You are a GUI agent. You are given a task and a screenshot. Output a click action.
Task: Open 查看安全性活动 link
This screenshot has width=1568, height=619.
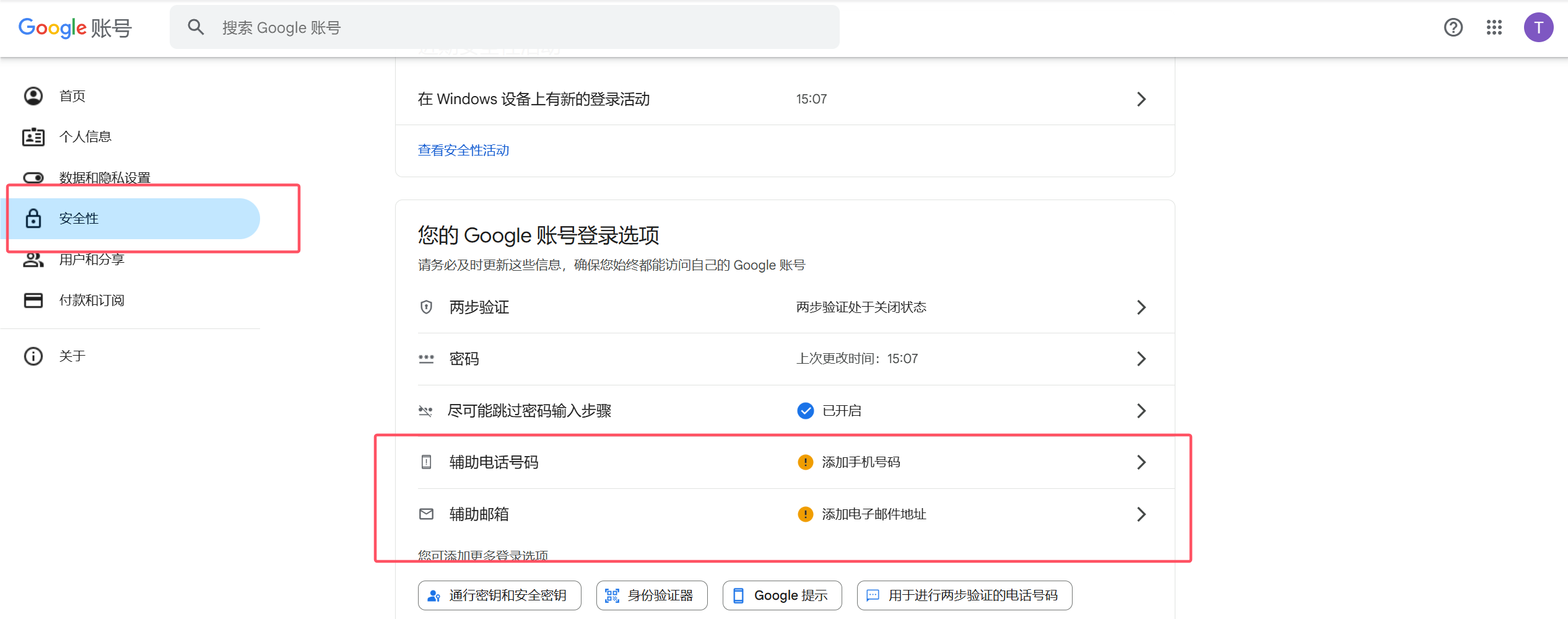(463, 151)
